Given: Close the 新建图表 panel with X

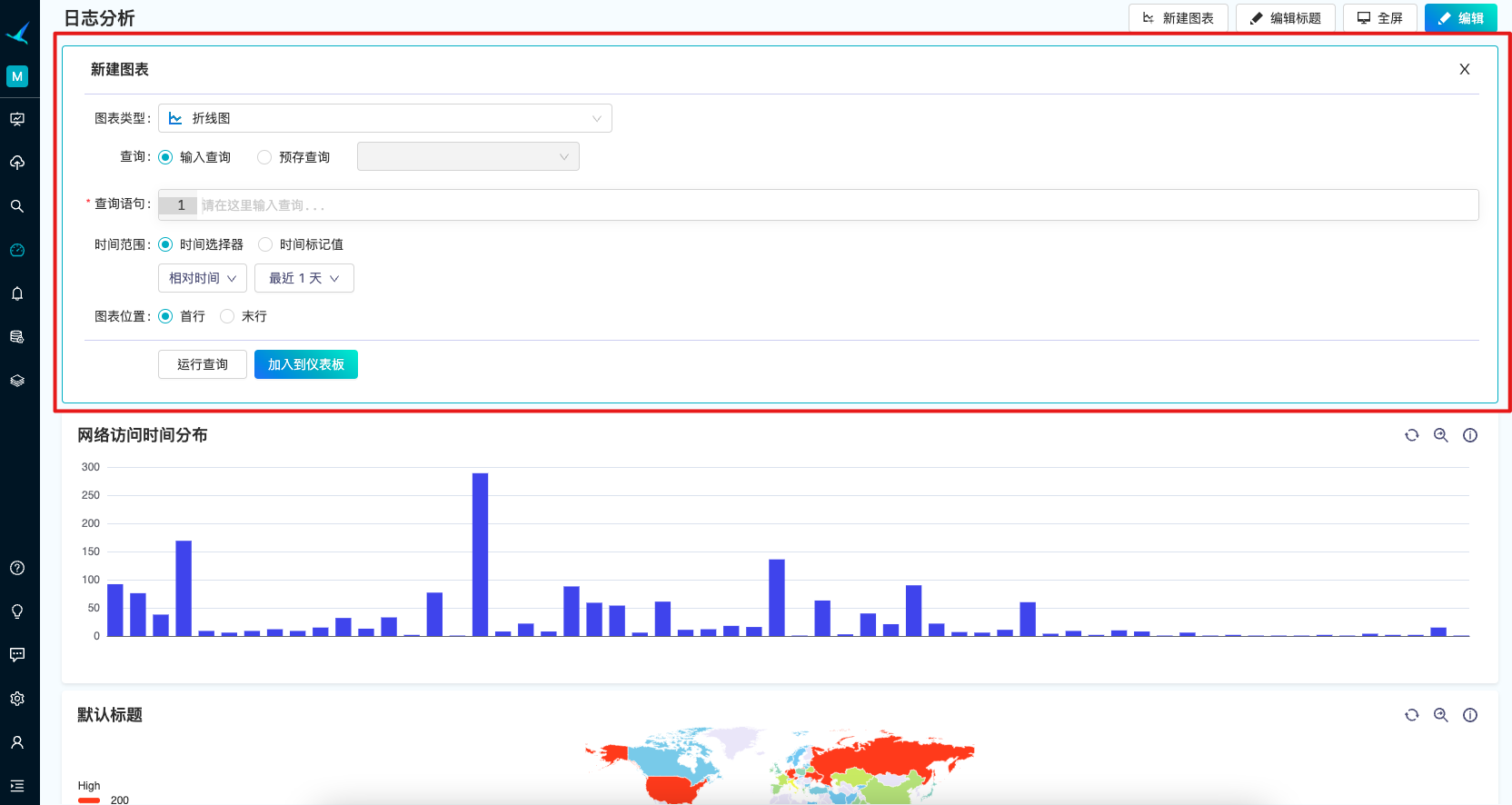Looking at the screenshot, I should click(x=1465, y=69).
